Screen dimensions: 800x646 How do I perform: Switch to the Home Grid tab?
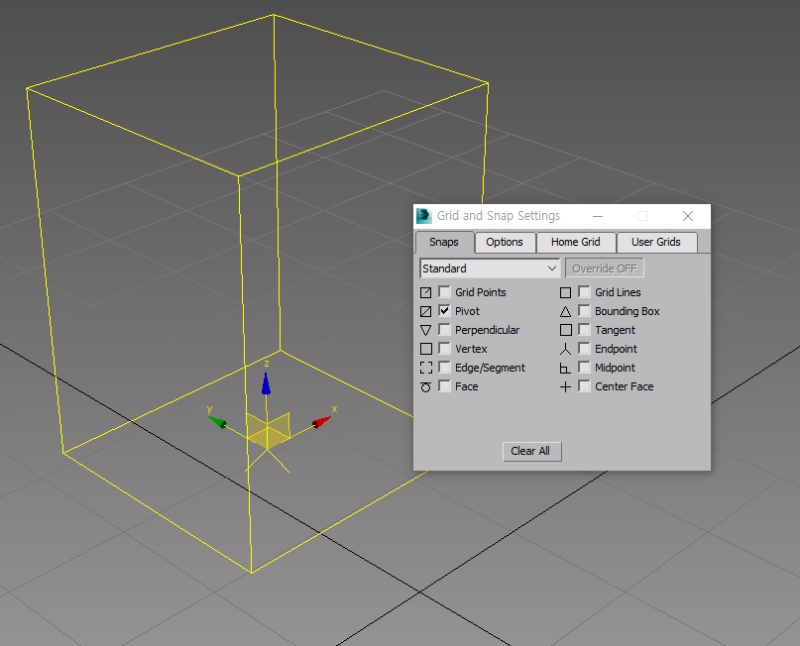point(576,242)
